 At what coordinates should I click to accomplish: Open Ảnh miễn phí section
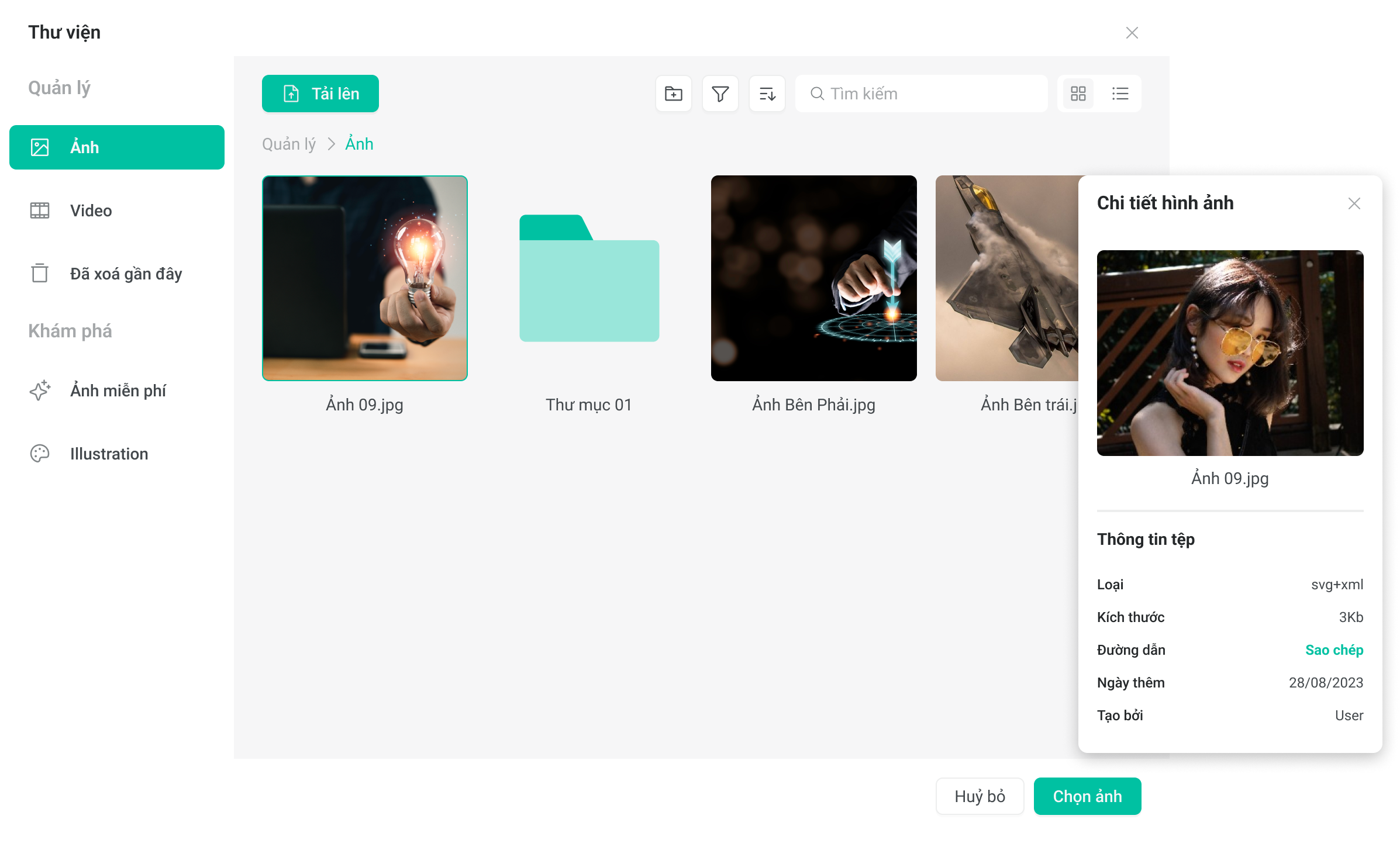pyautogui.click(x=118, y=391)
